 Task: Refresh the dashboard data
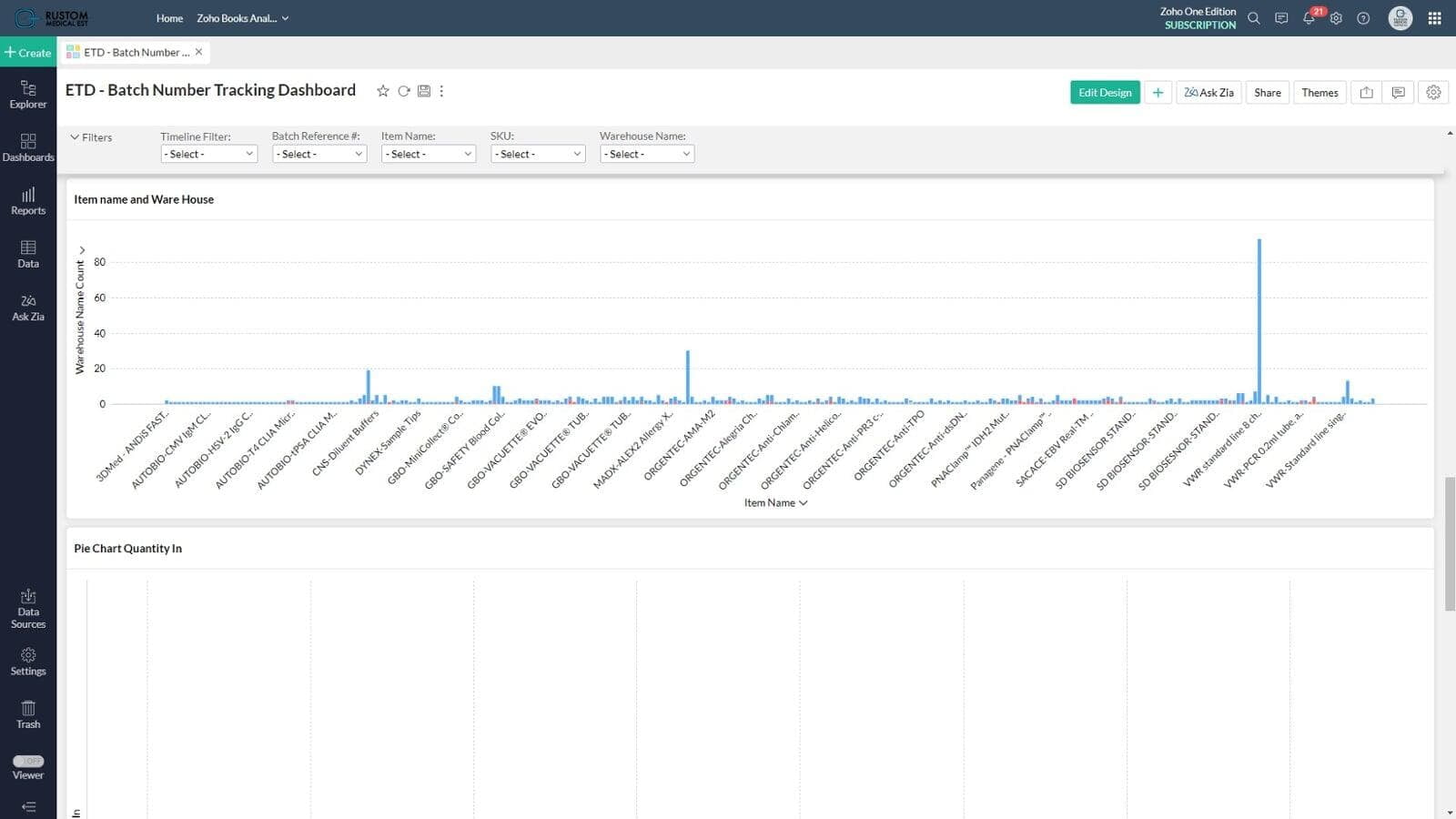(x=404, y=91)
